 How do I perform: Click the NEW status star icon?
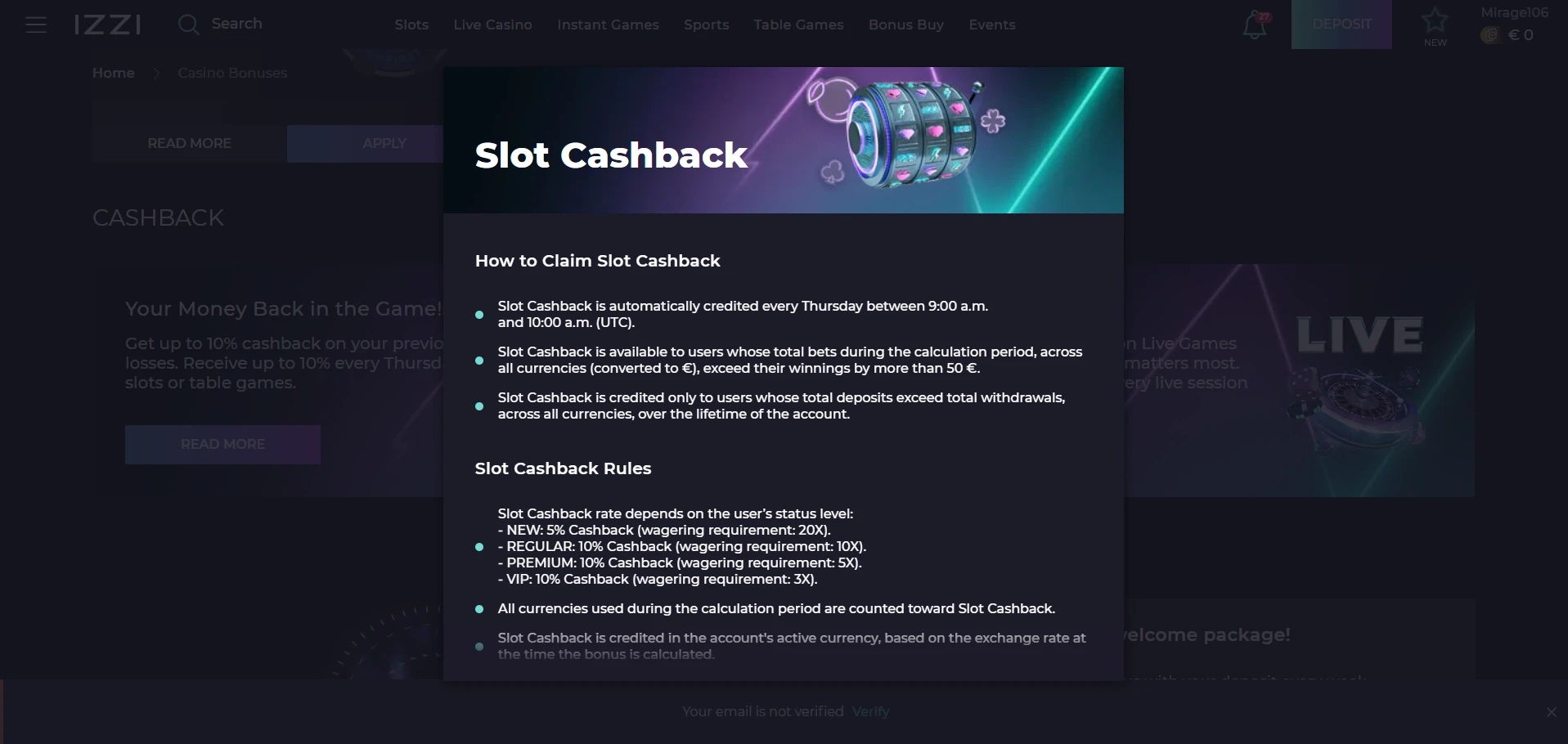coord(1435,21)
